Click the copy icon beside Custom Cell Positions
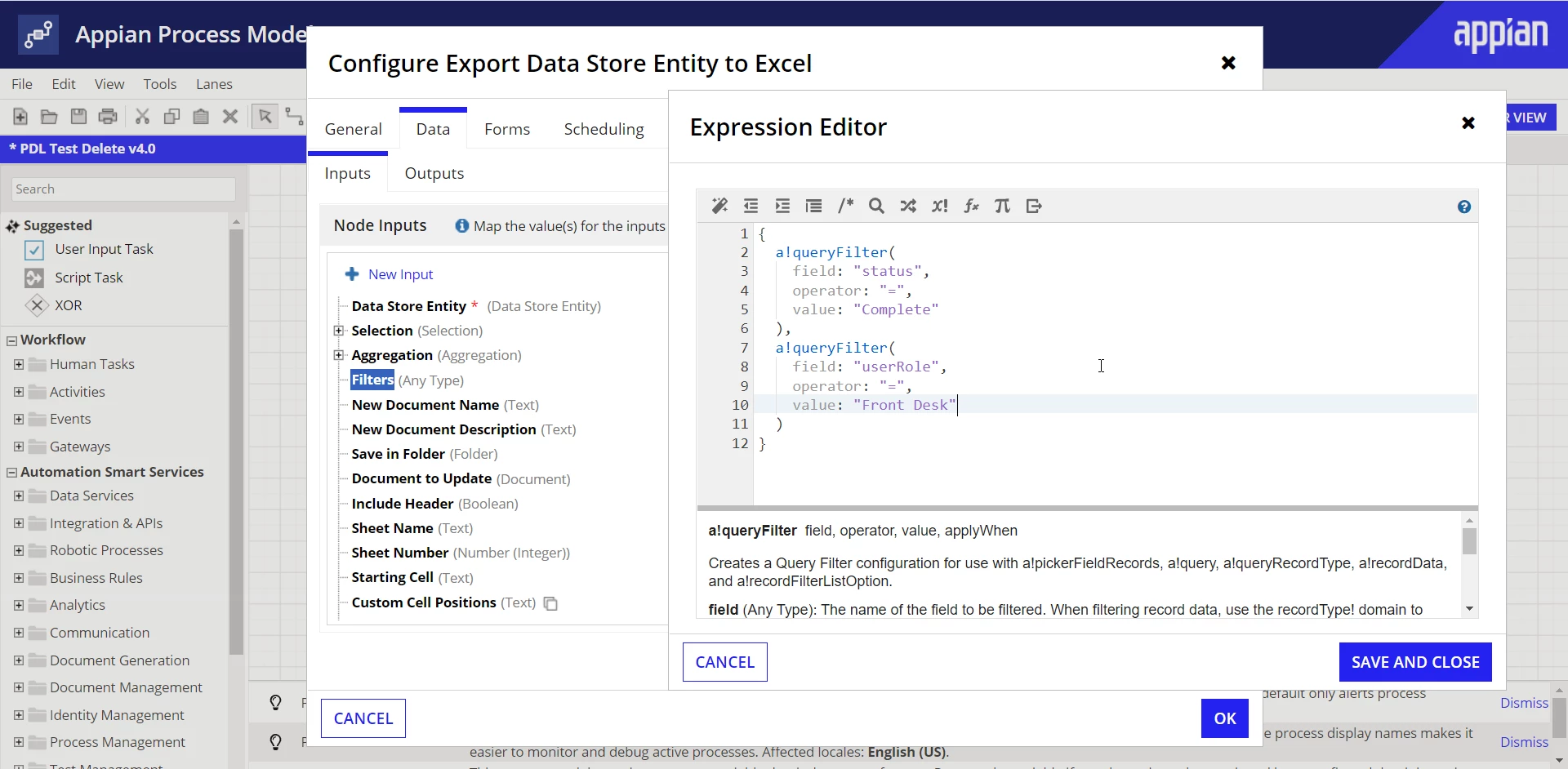 (x=550, y=603)
